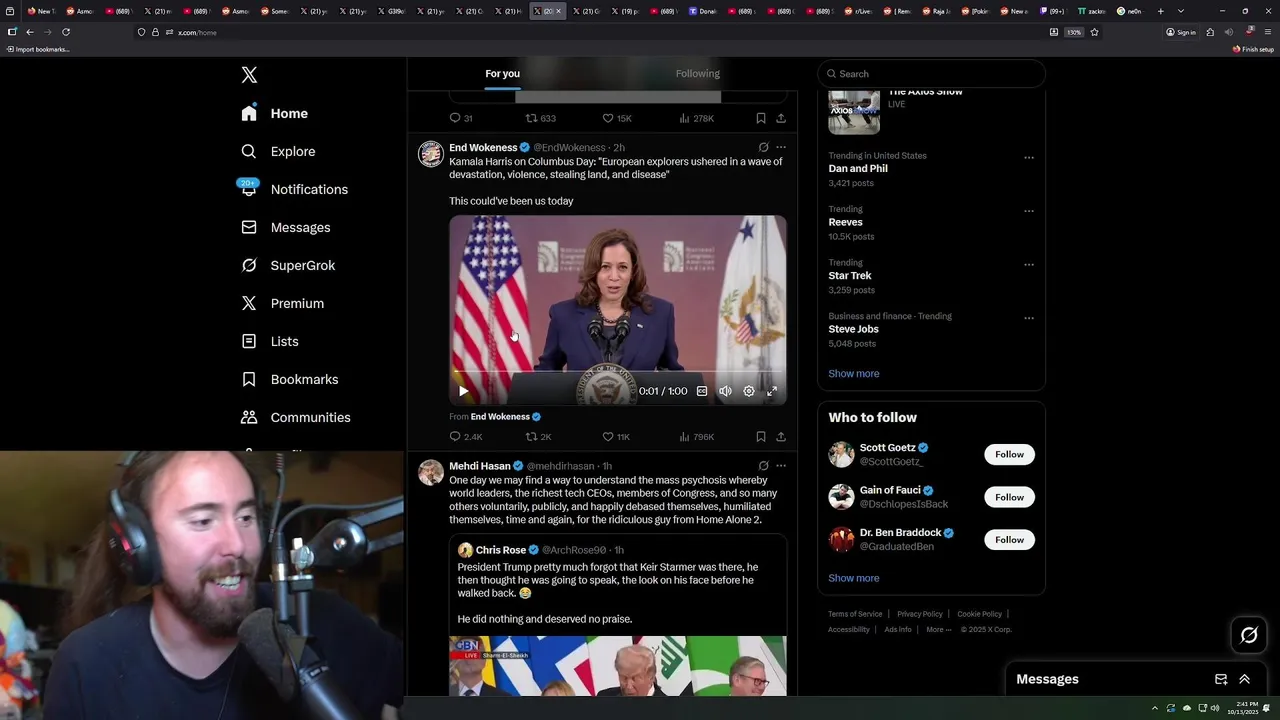
Task: Open Messages in left sidebar
Action: tap(285, 228)
